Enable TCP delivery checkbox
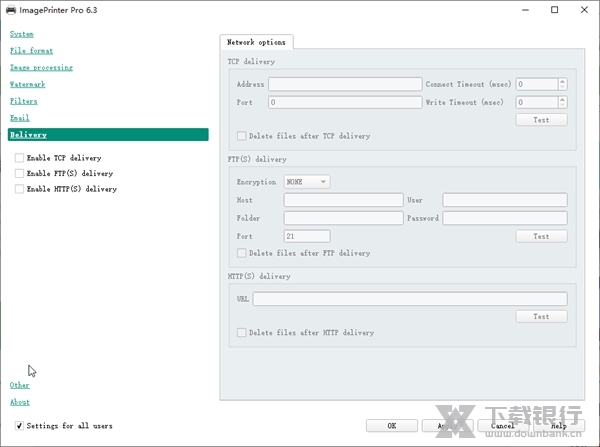Image resolution: width=600 pixels, height=447 pixels. point(19,158)
